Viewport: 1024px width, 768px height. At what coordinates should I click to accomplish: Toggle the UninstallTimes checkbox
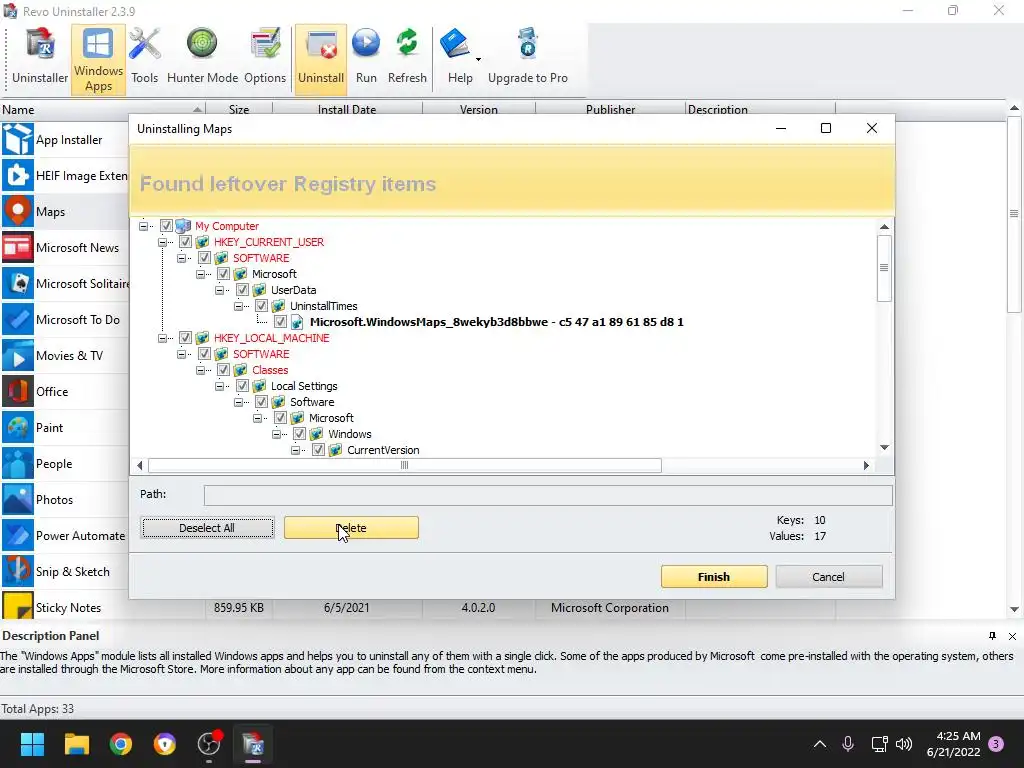(261, 306)
